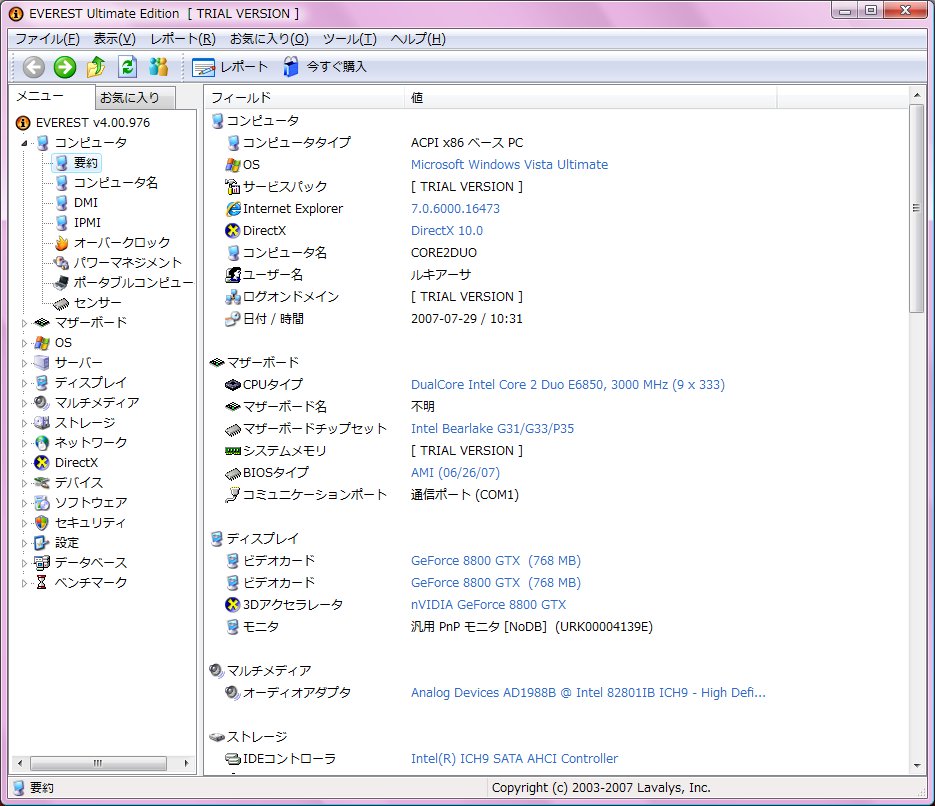Expand the ネットワーク tree node
Image resolution: width=935 pixels, height=806 pixels.
[24, 444]
